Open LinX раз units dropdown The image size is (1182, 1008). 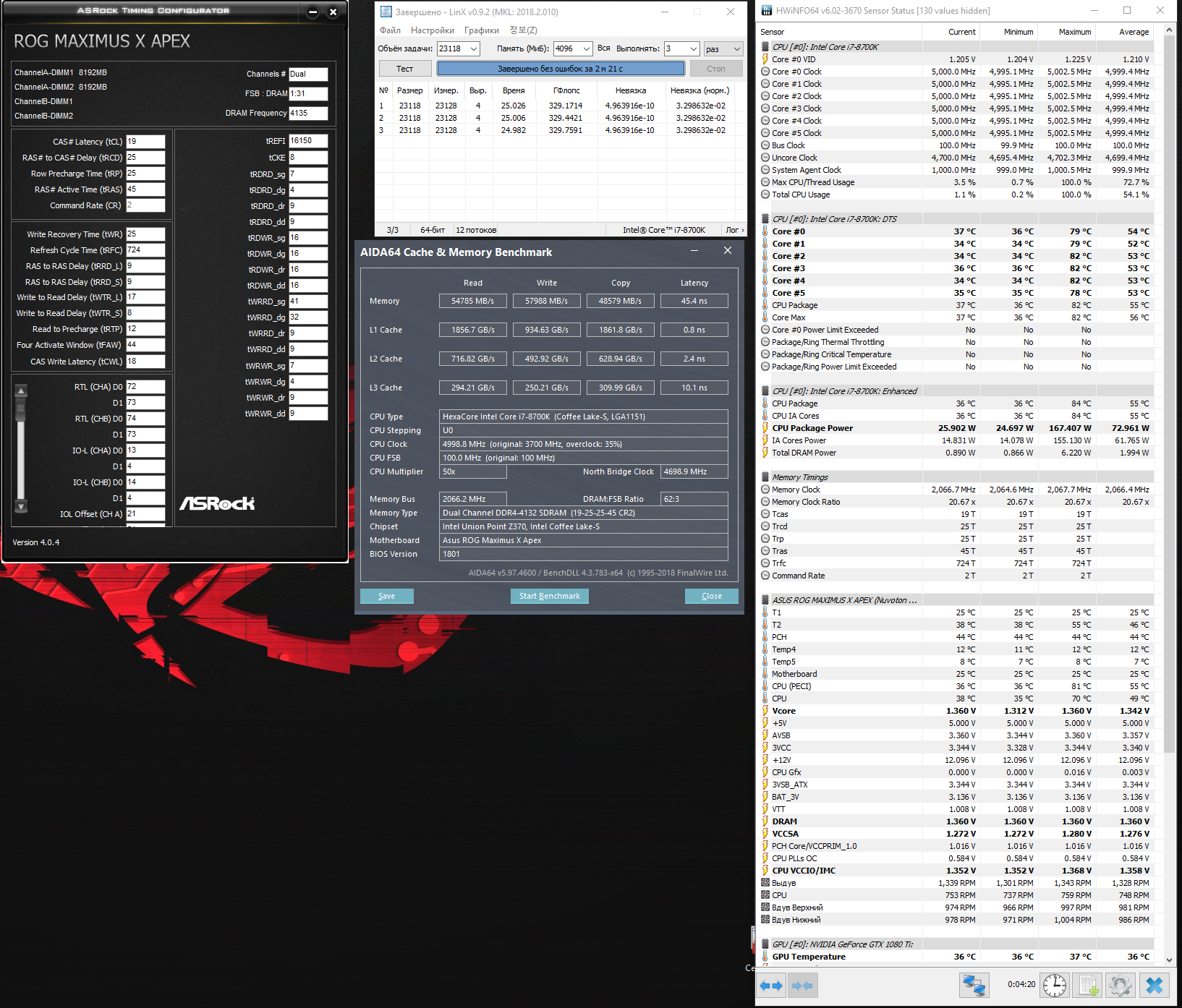point(737,49)
